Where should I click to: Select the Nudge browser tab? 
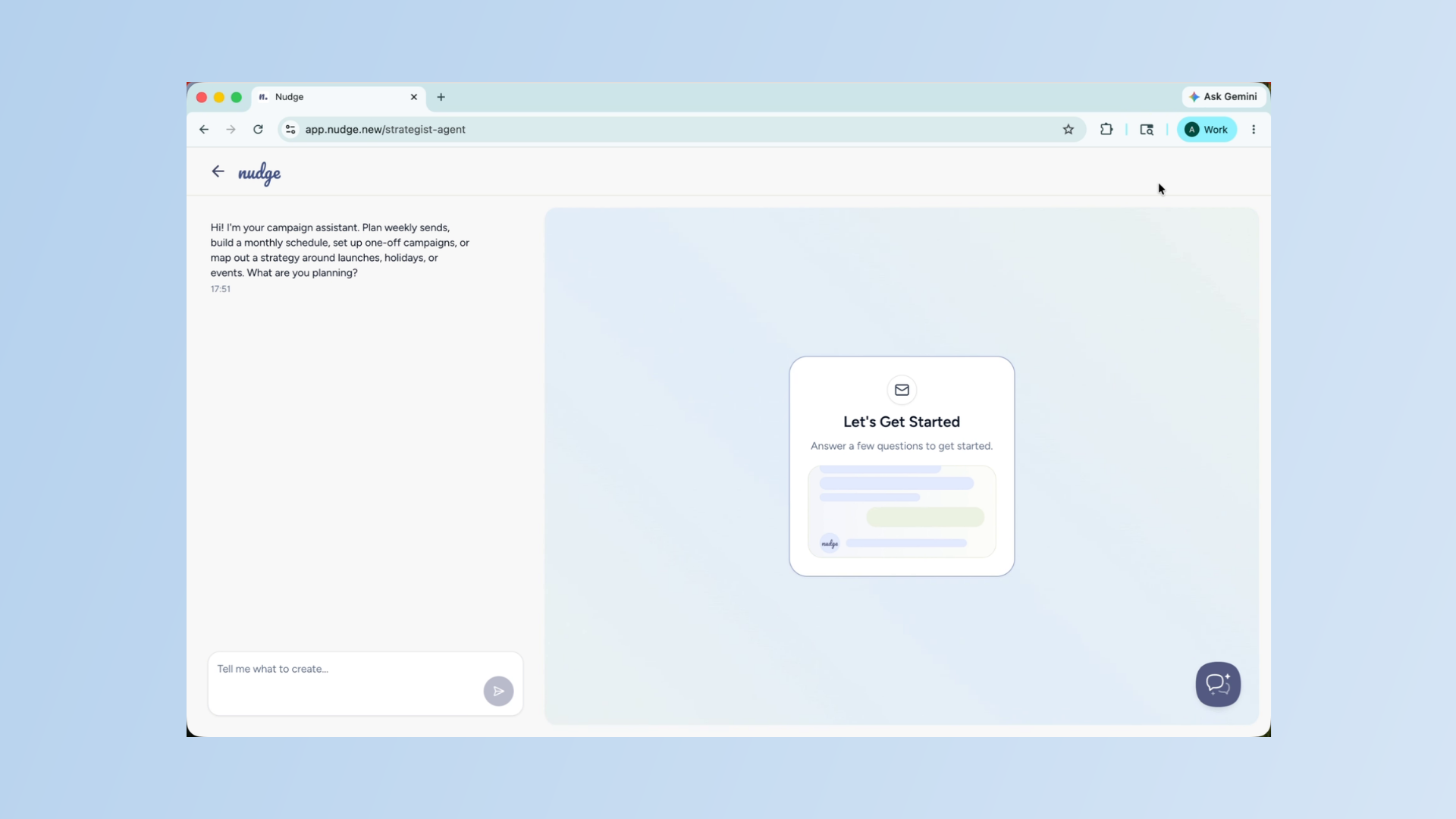tap(338, 97)
